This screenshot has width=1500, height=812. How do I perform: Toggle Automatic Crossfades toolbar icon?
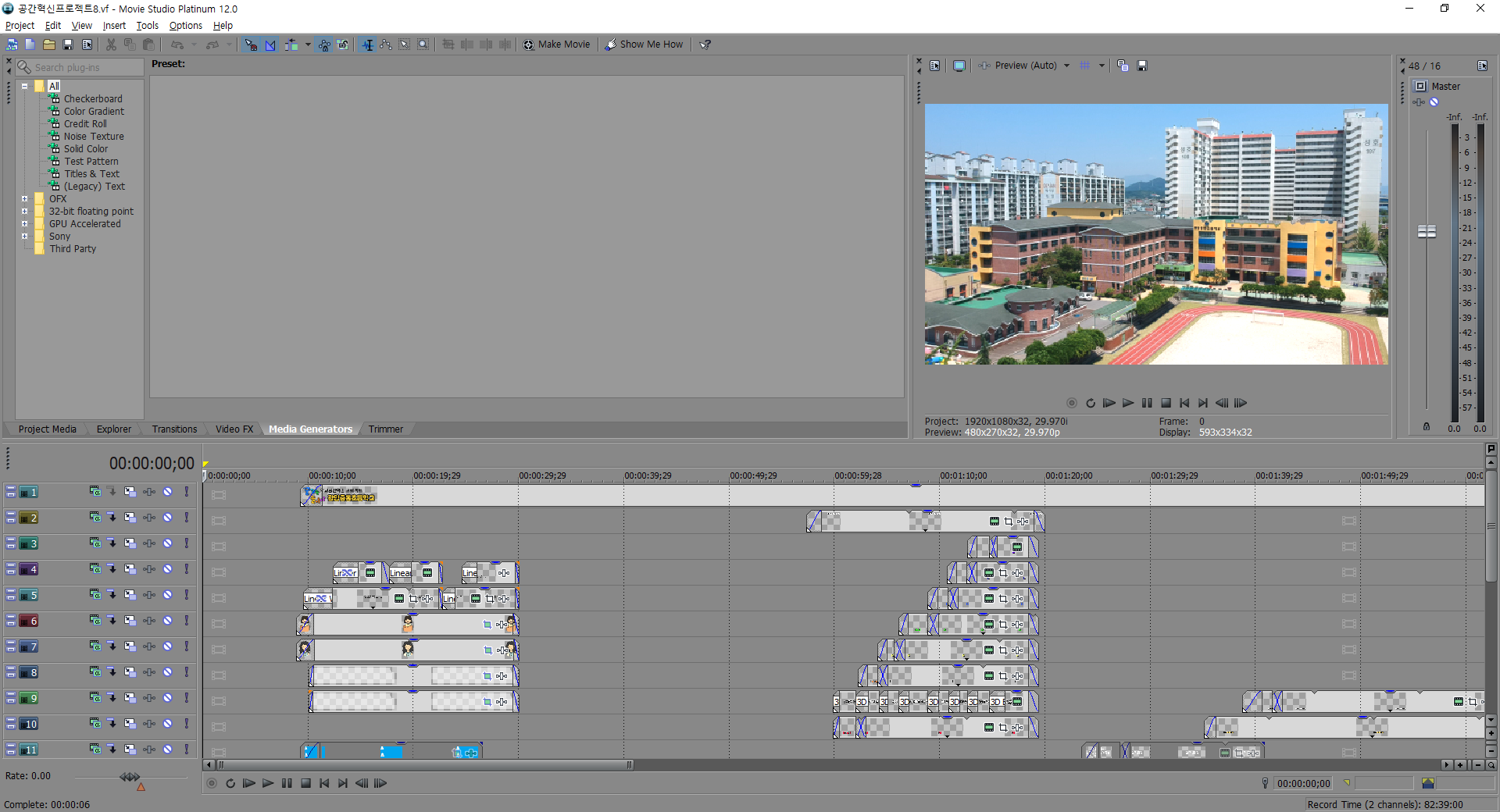pyautogui.click(x=270, y=45)
